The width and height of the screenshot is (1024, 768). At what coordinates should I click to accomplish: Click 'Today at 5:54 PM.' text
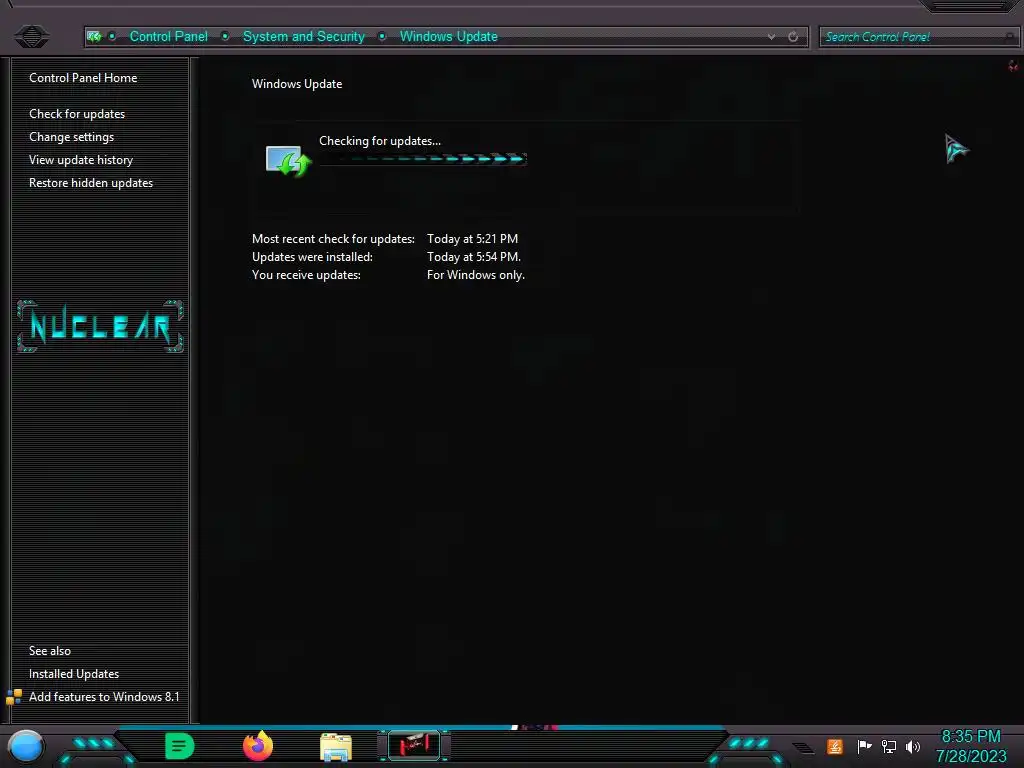tap(473, 257)
